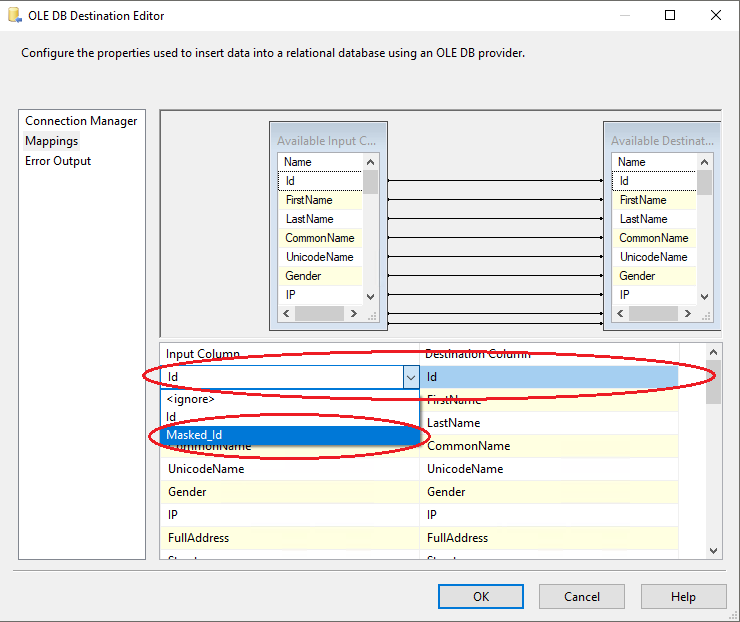Viewport: 740px width, 622px height.
Task: Open the Input Column dropdown arrow
Action: click(x=410, y=377)
